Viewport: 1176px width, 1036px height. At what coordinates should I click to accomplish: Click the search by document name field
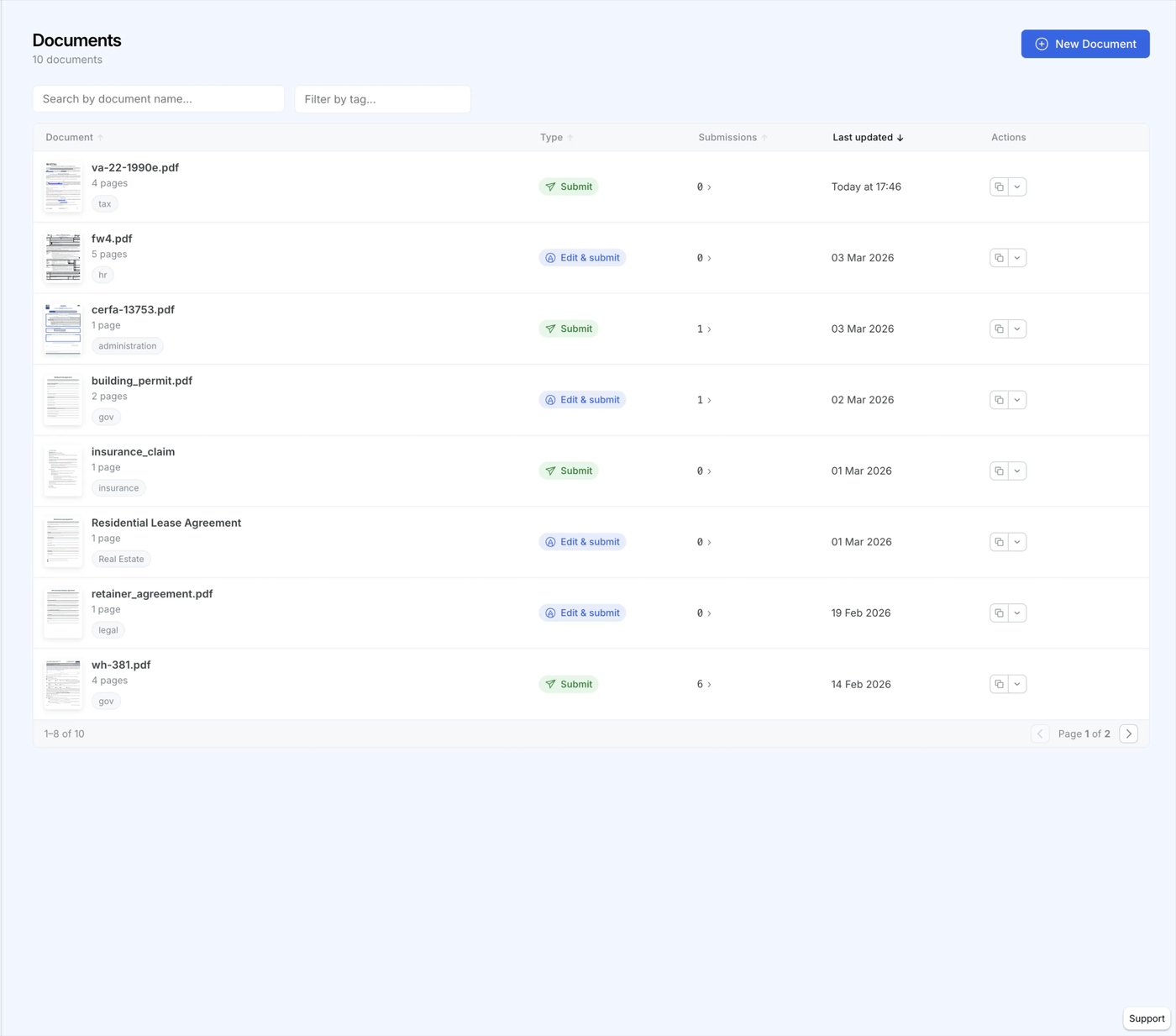pos(158,98)
